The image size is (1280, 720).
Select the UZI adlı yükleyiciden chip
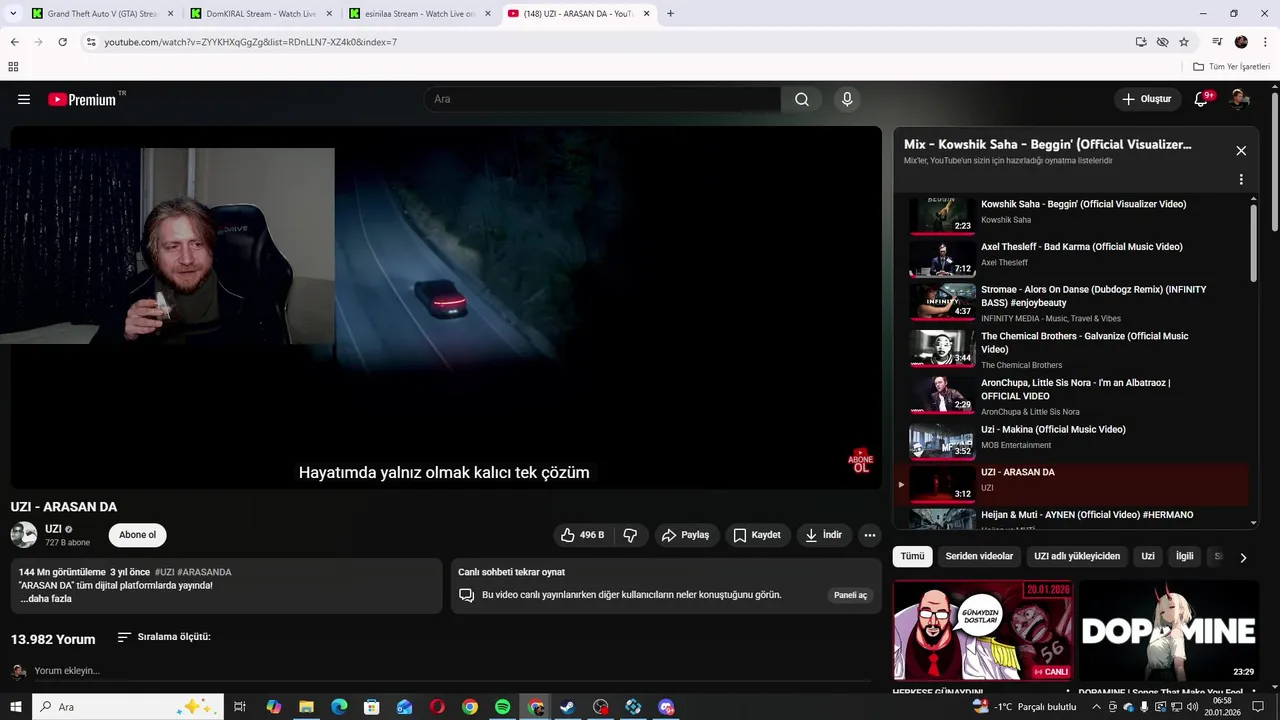pyautogui.click(x=1077, y=556)
